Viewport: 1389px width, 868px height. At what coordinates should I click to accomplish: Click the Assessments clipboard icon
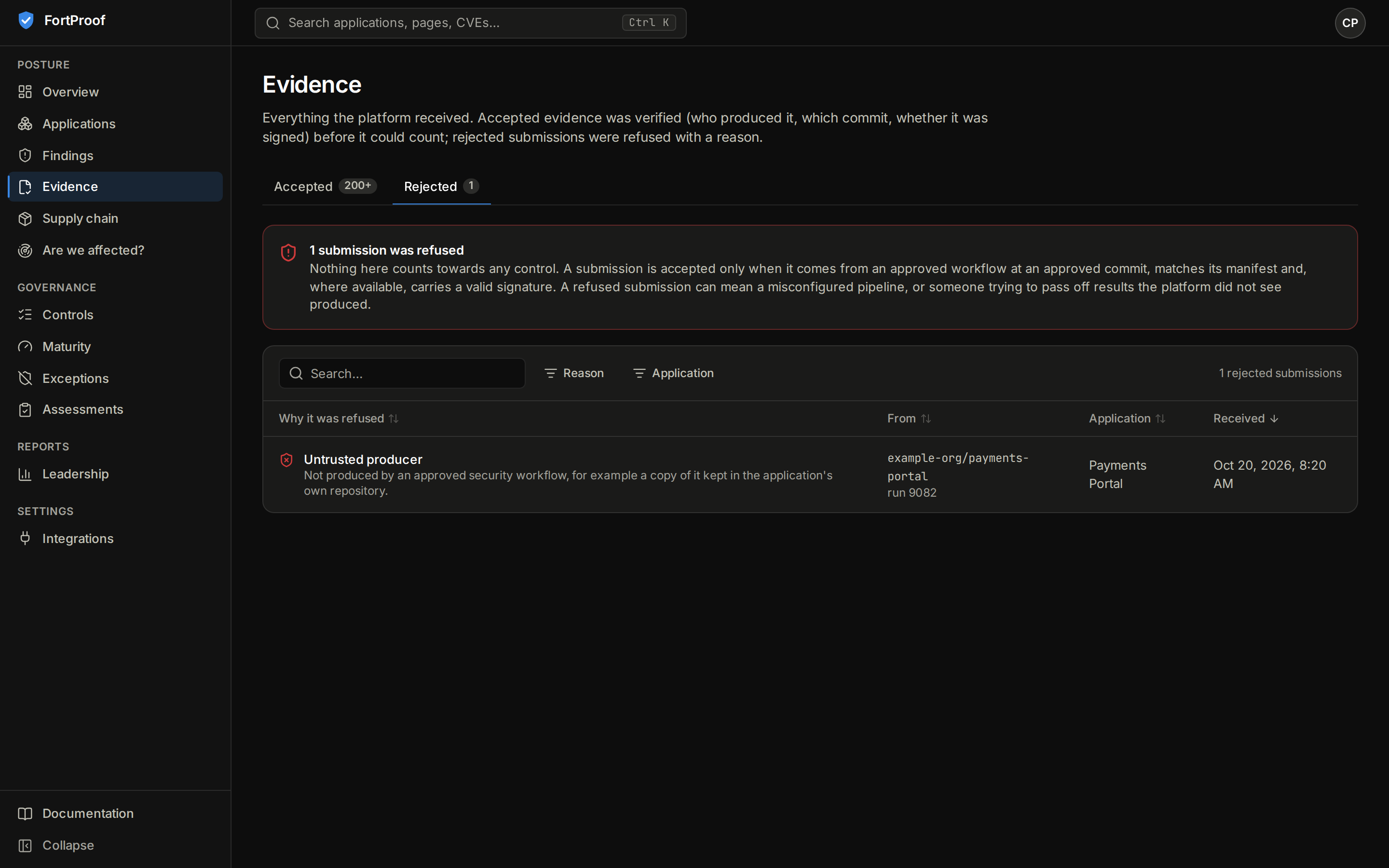click(x=25, y=410)
